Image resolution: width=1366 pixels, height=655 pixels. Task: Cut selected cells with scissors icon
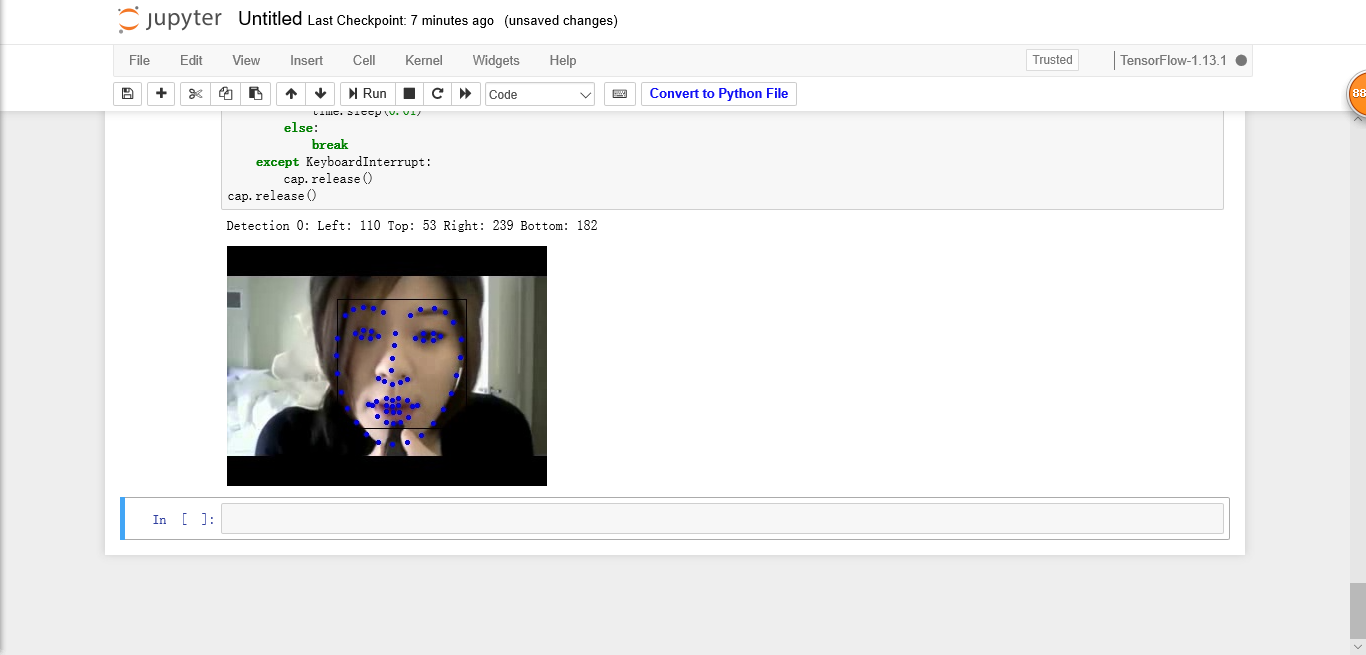point(195,93)
